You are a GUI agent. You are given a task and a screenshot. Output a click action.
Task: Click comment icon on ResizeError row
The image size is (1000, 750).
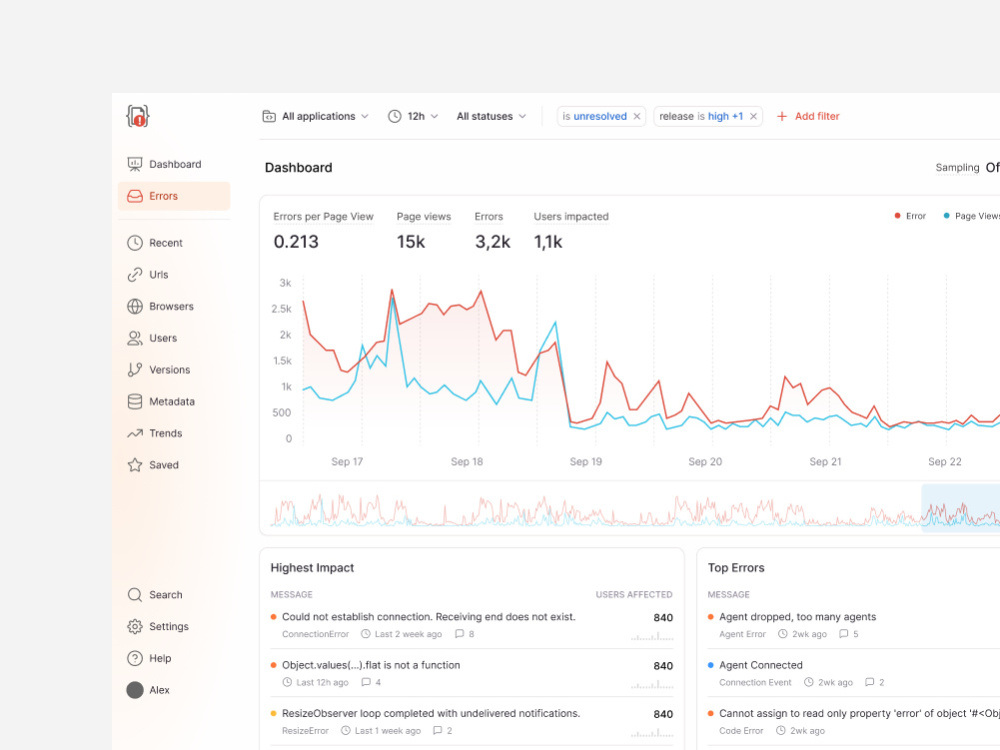[x=438, y=731]
